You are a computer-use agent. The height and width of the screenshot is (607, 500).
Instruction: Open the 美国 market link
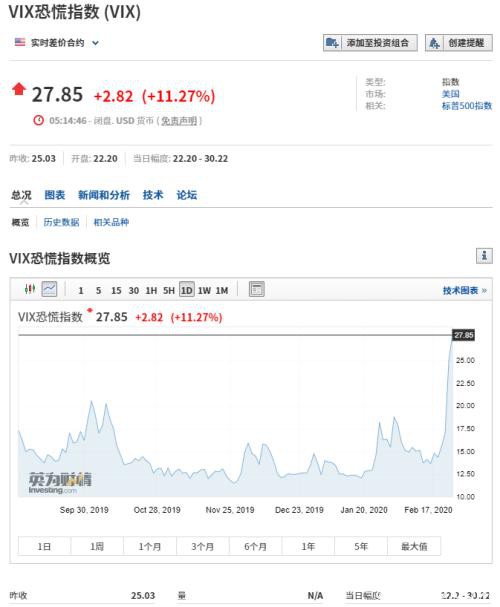[x=450, y=94]
